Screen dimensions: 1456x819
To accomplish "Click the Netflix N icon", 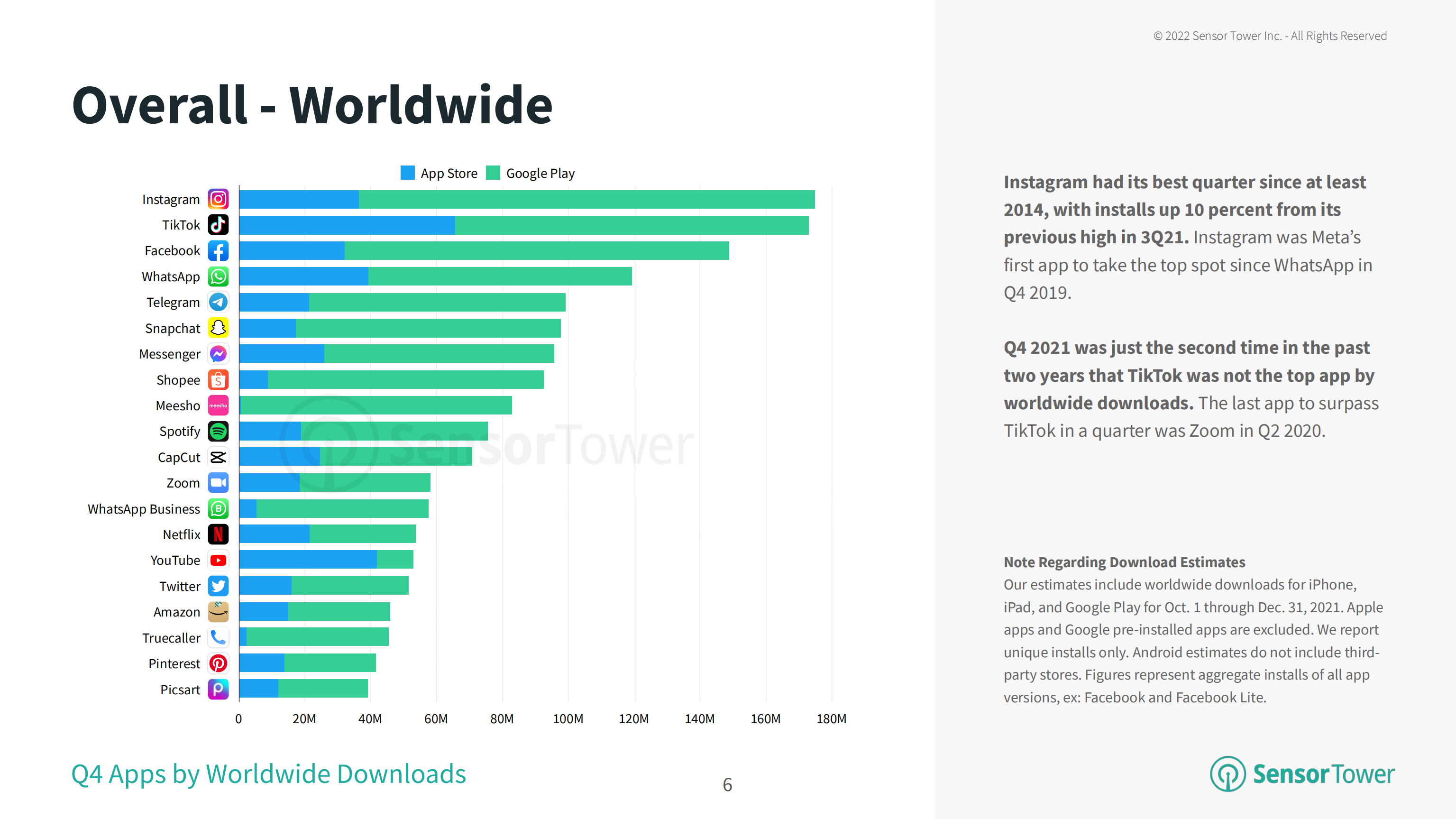I will (218, 534).
